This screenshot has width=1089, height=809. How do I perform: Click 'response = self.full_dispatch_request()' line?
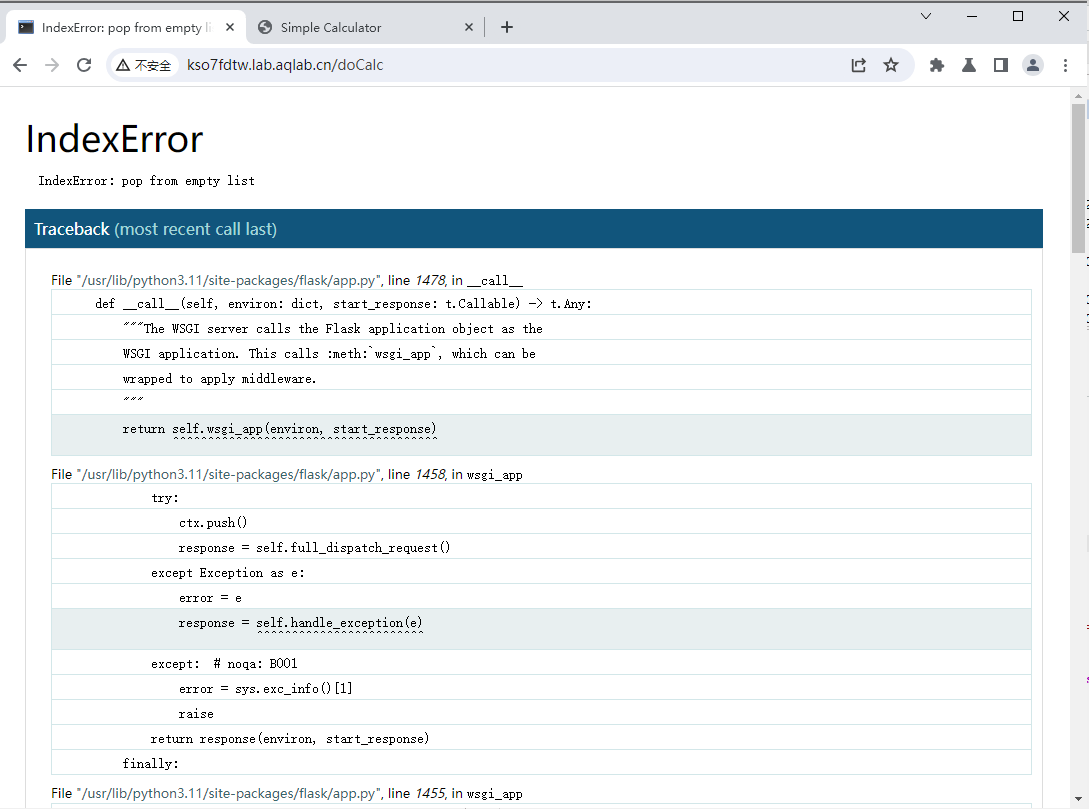click(x=541, y=547)
